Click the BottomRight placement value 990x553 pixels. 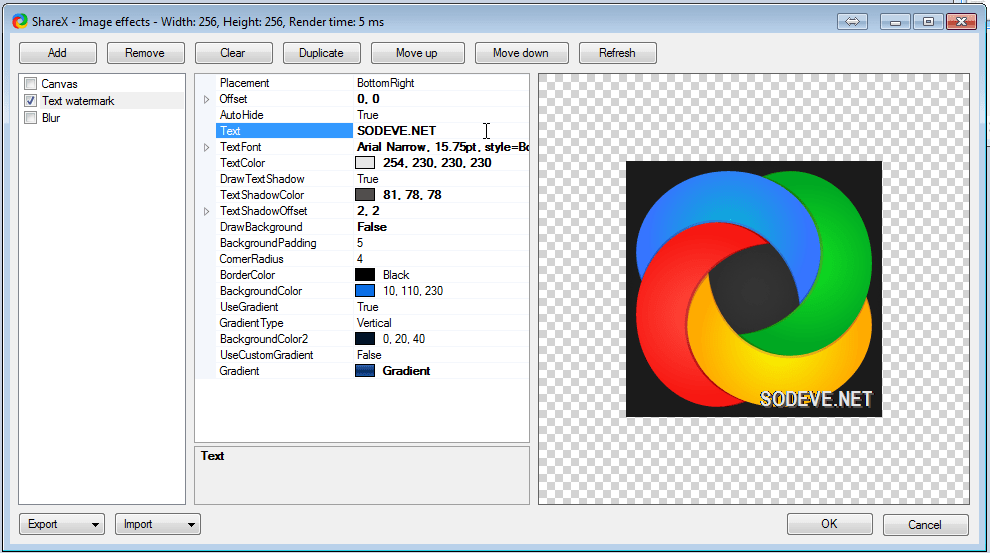pos(386,83)
